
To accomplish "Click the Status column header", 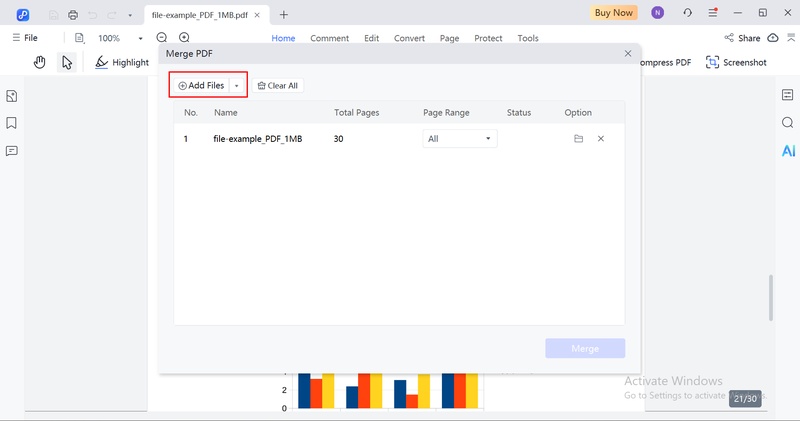I will pyautogui.click(x=519, y=113).
